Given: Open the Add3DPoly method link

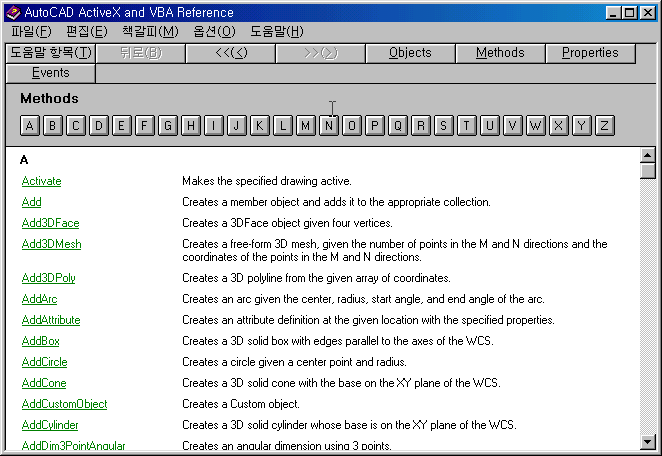Looking at the screenshot, I should 49,278.
